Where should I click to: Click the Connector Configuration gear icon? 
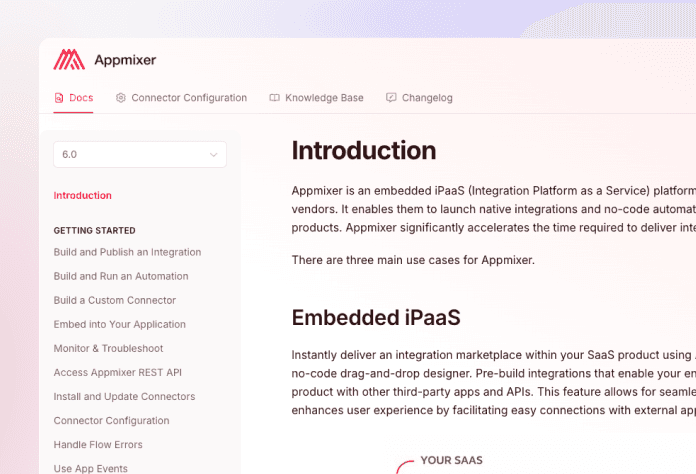[121, 98]
